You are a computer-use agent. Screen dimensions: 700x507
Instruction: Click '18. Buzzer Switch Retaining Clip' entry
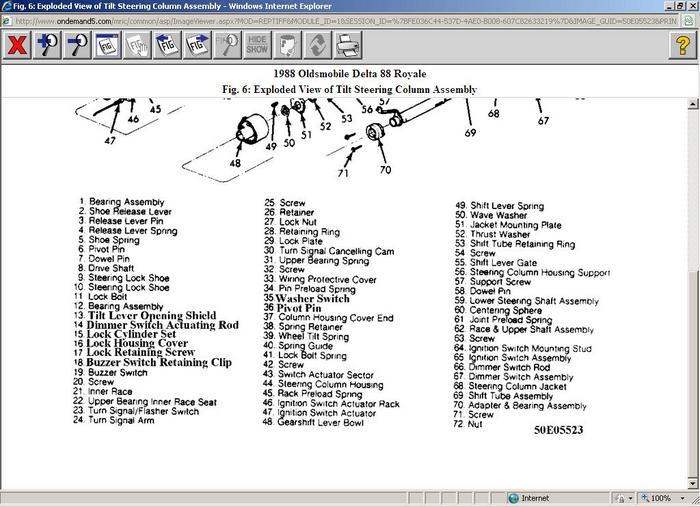click(153, 362)
